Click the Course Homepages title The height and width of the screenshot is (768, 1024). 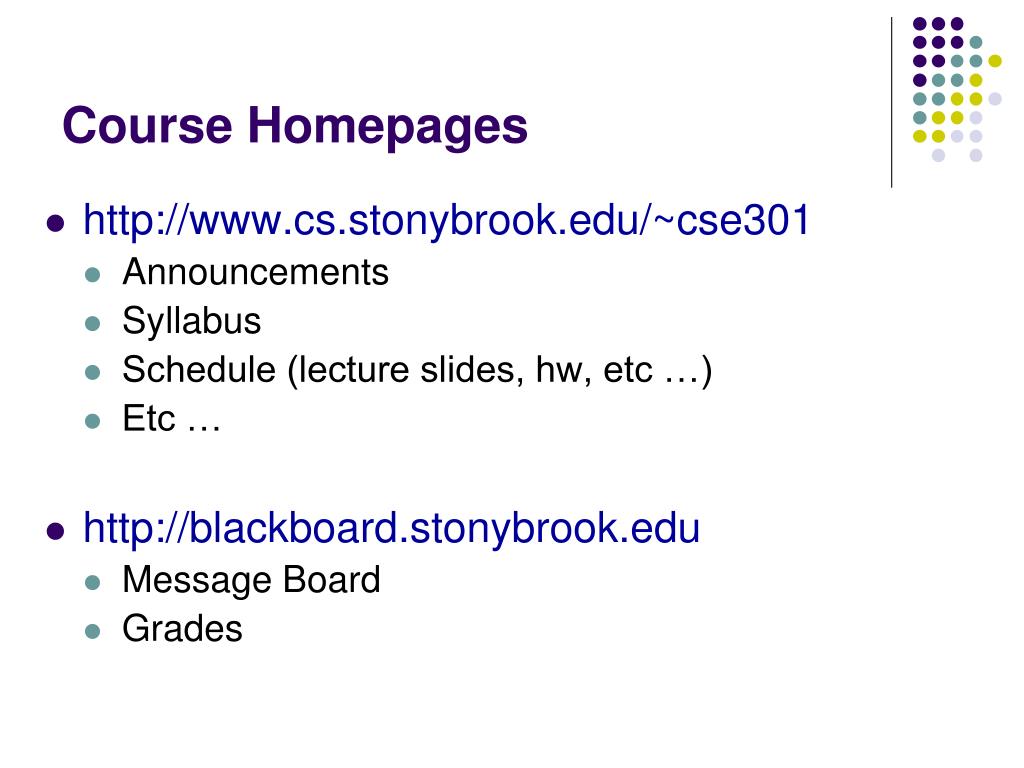tap(295, 127)
